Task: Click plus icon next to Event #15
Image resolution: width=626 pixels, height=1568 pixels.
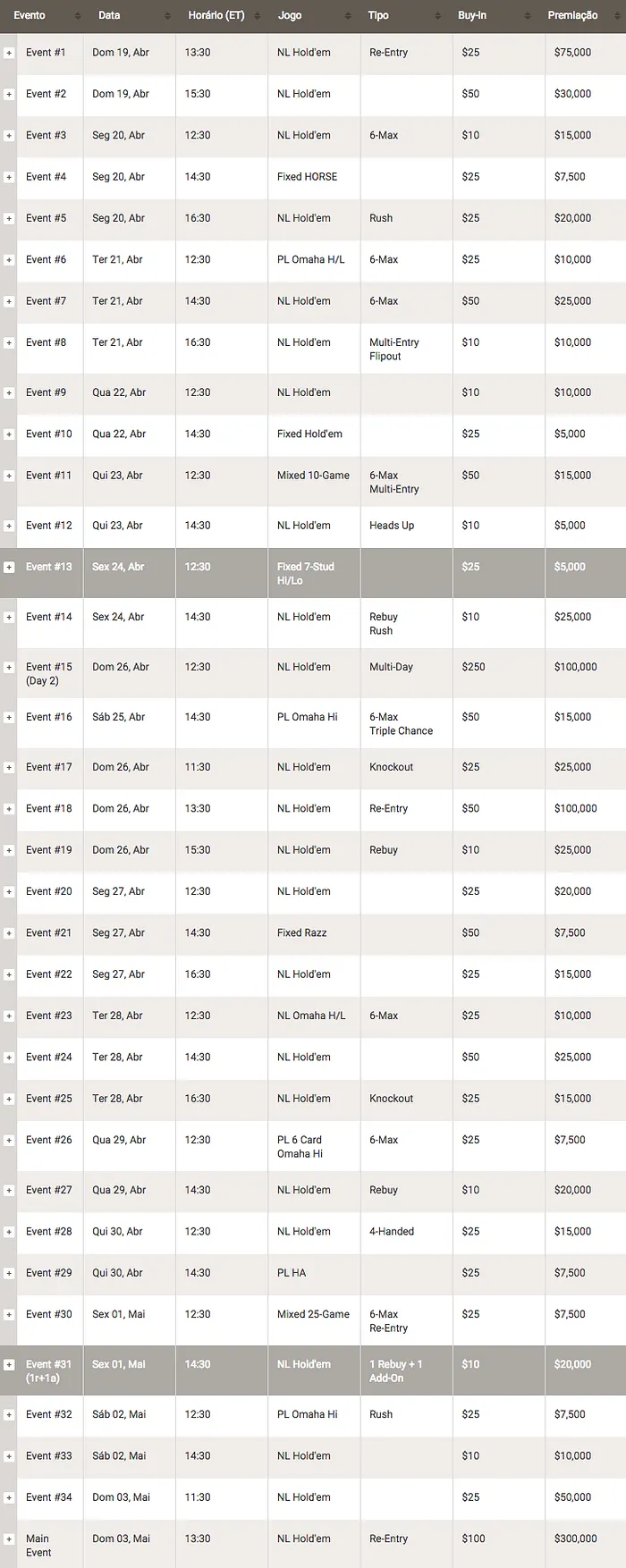Action: (9, 668)
